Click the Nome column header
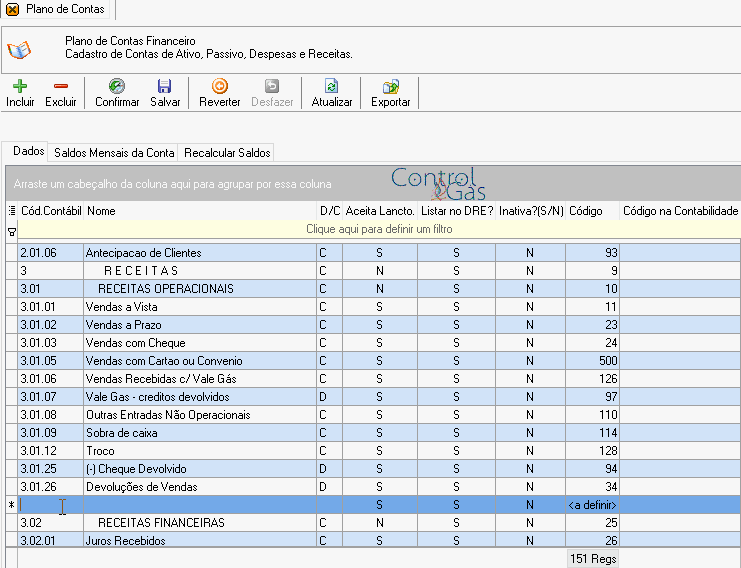This screenshot has height=568, width=741. 200,211
